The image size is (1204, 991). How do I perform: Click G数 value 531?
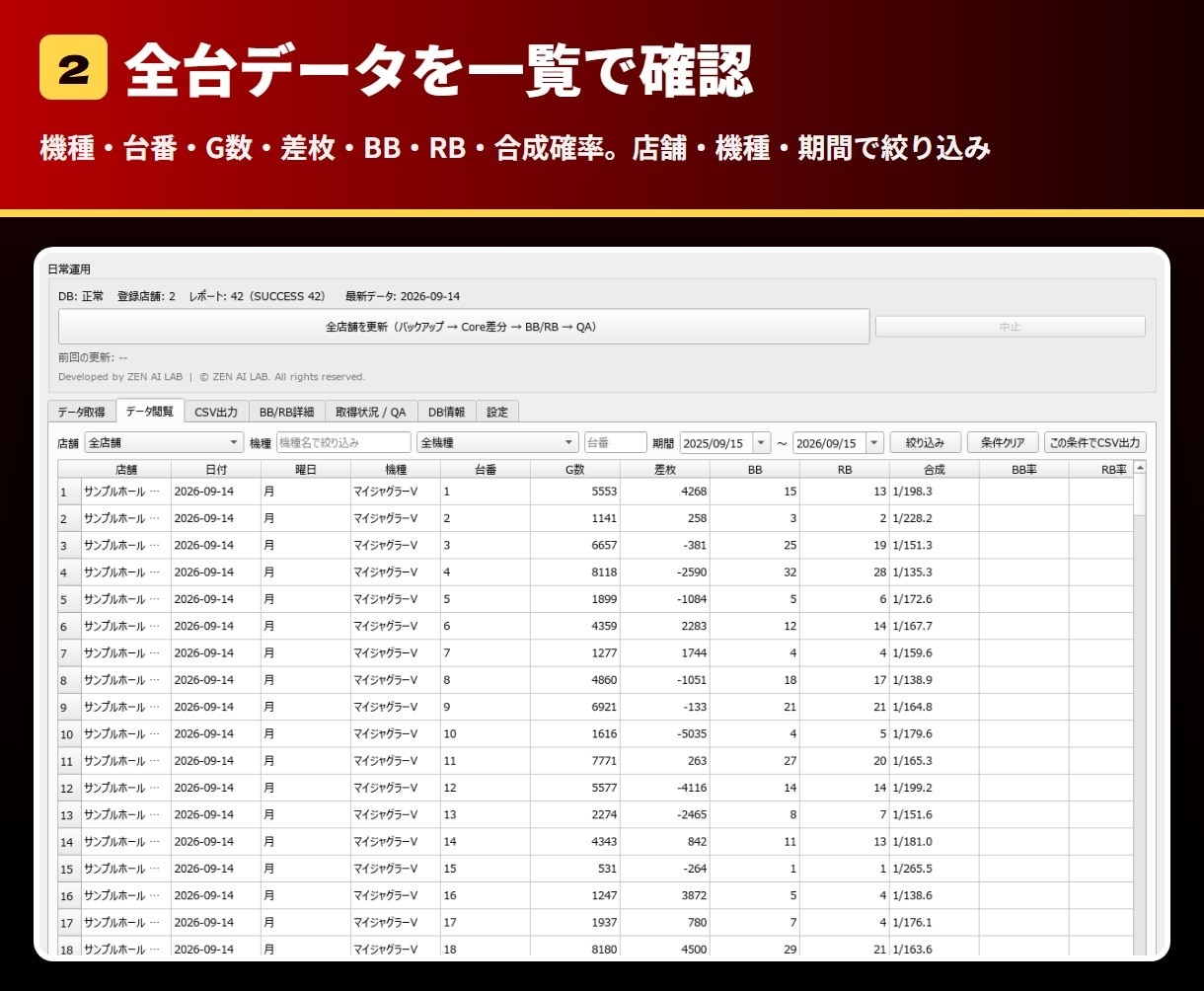[x=607, y=870]
